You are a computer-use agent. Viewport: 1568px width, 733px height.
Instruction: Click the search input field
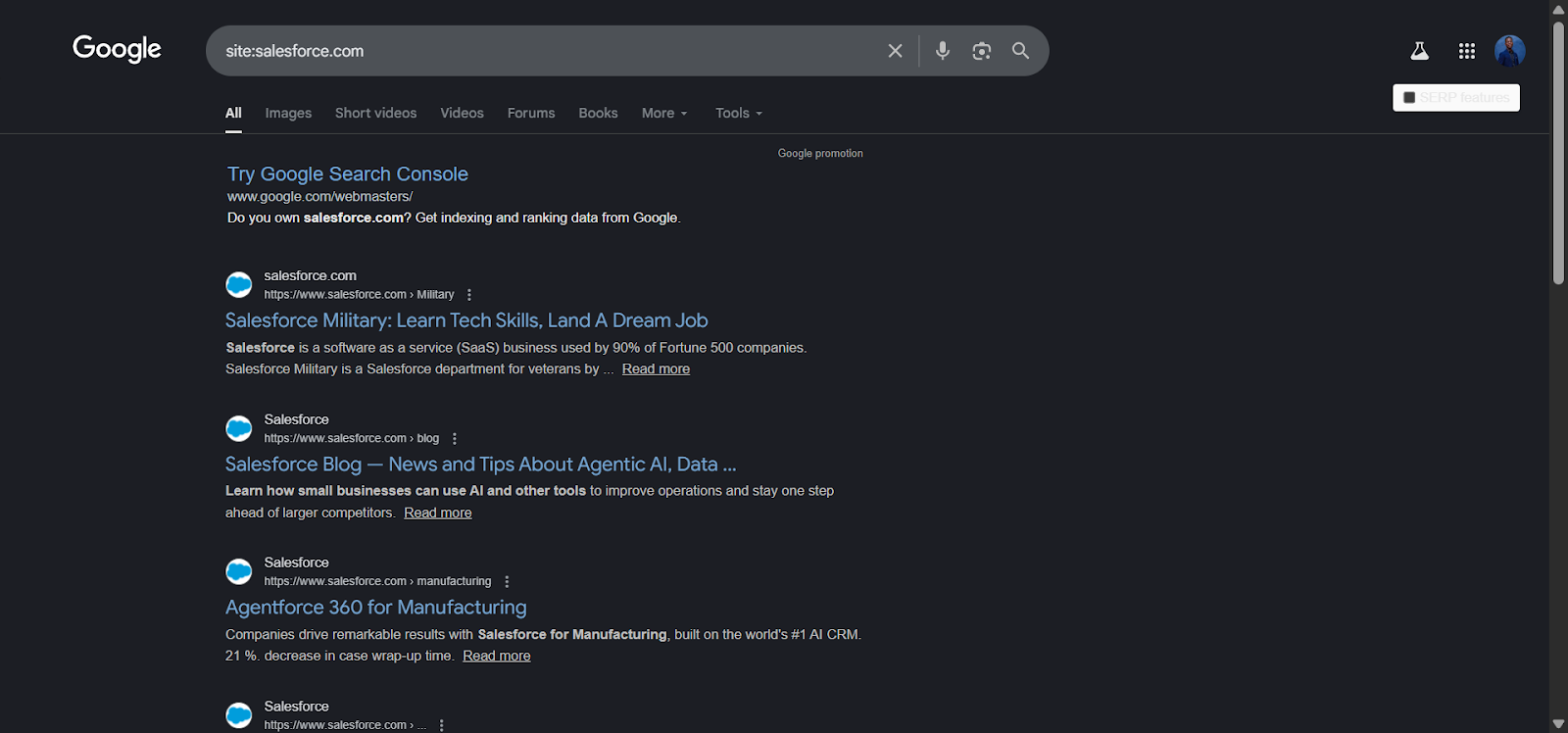click(x=549, y=51)
